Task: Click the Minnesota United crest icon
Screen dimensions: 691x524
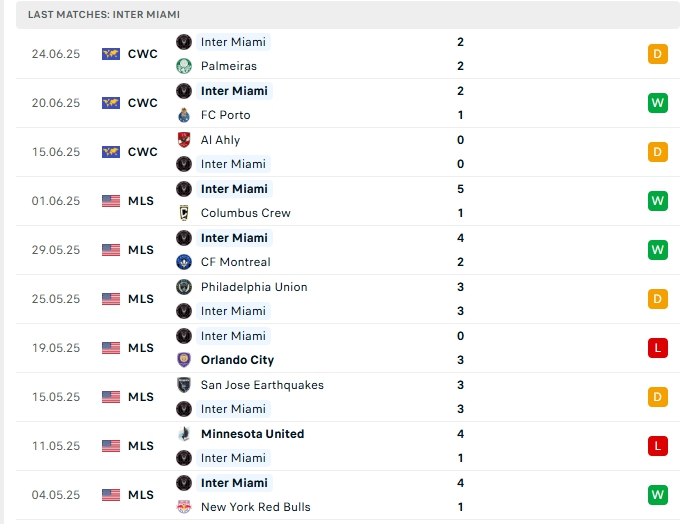Action: click(x=183, y=434)
